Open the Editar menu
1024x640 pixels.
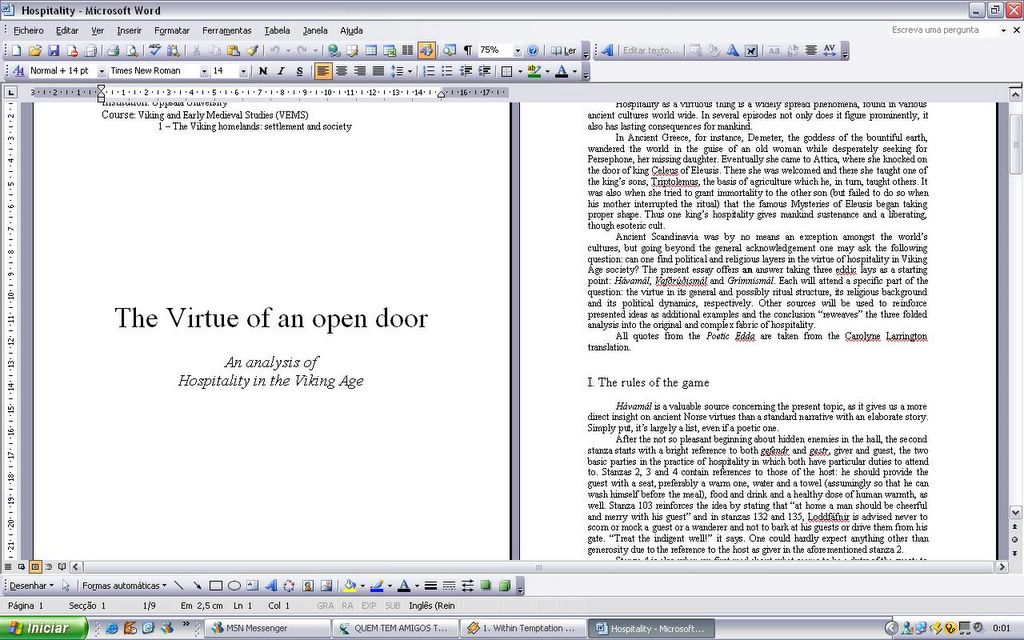pyautogui.click(x=67, y=30)
